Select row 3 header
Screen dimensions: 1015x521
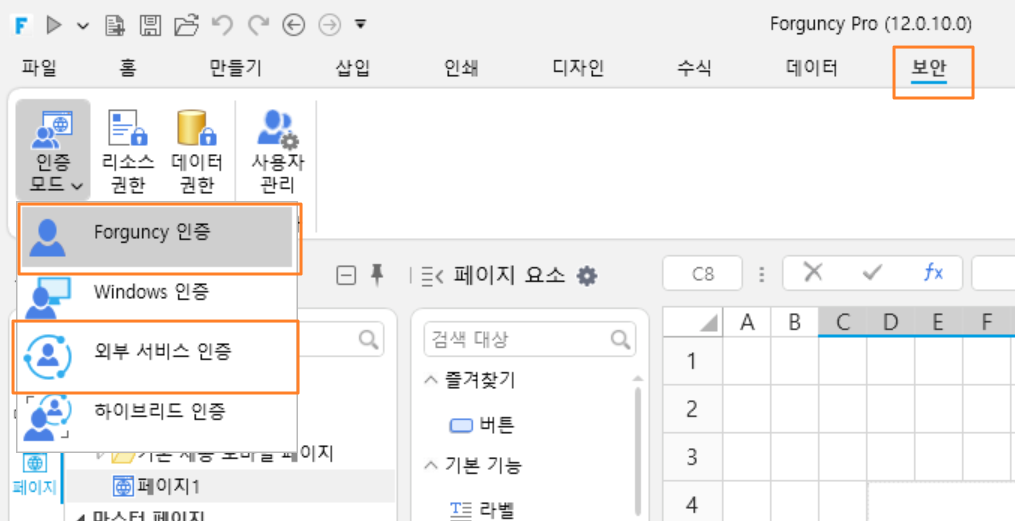692,457
